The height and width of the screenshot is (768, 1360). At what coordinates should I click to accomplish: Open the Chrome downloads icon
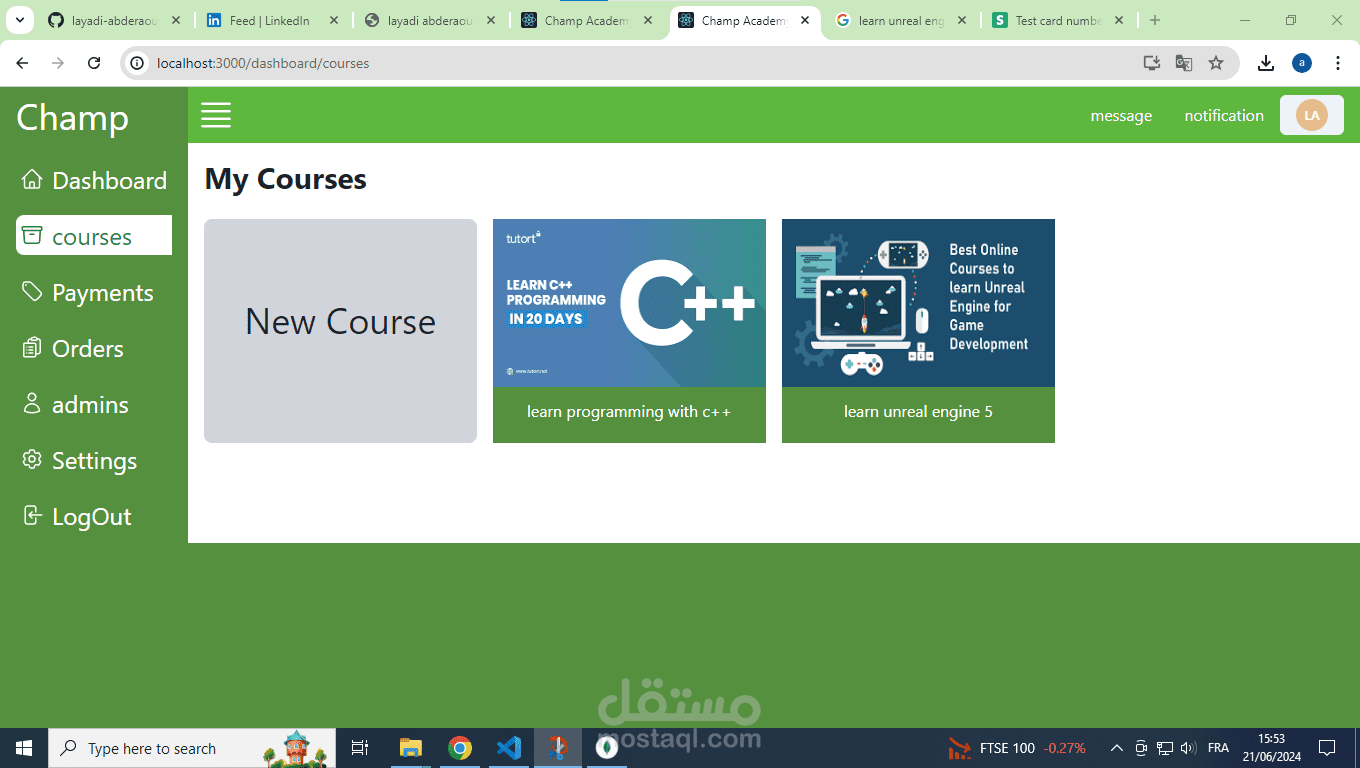(1266, 63)
